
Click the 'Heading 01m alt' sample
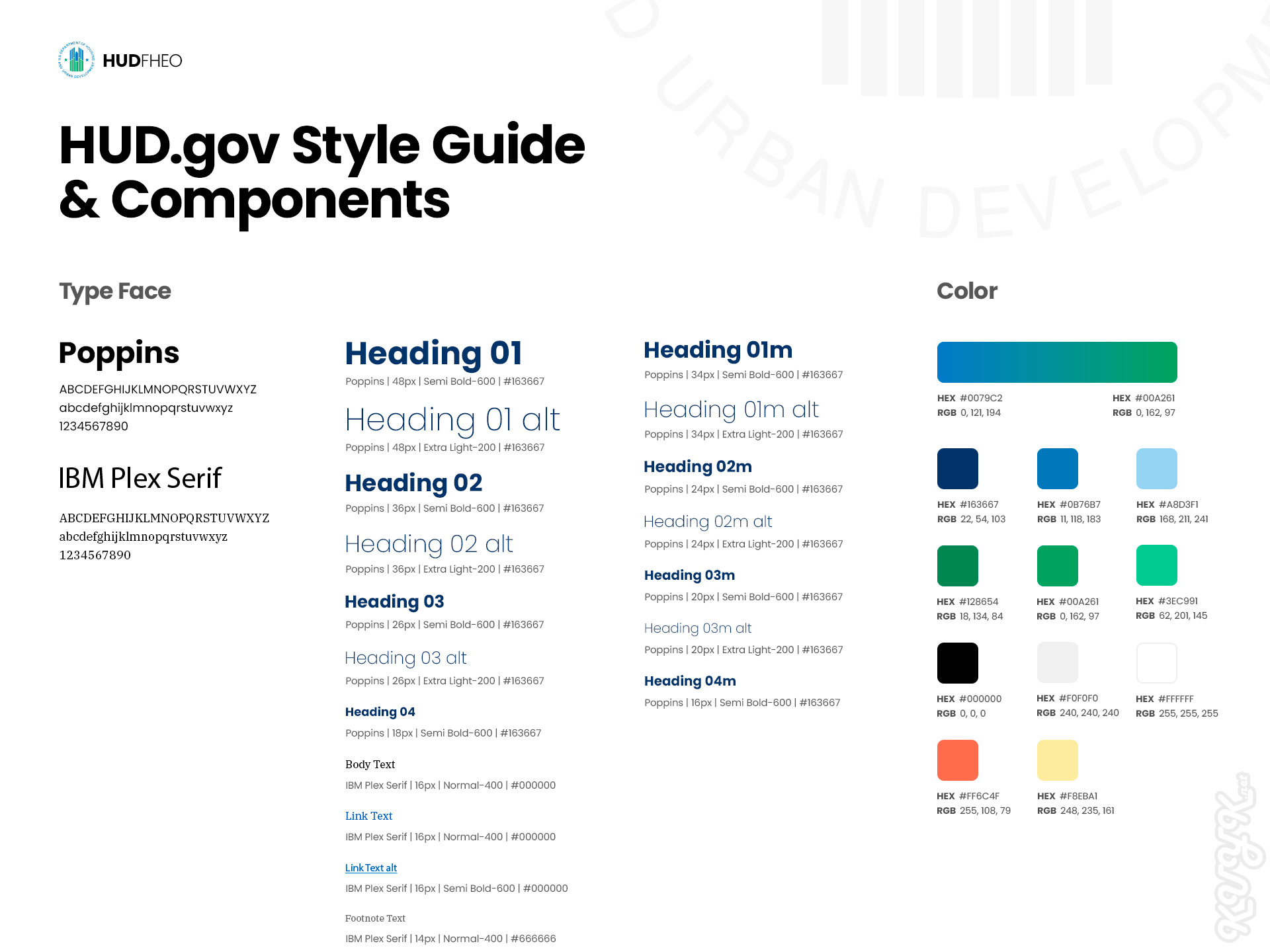click(732, 410)
